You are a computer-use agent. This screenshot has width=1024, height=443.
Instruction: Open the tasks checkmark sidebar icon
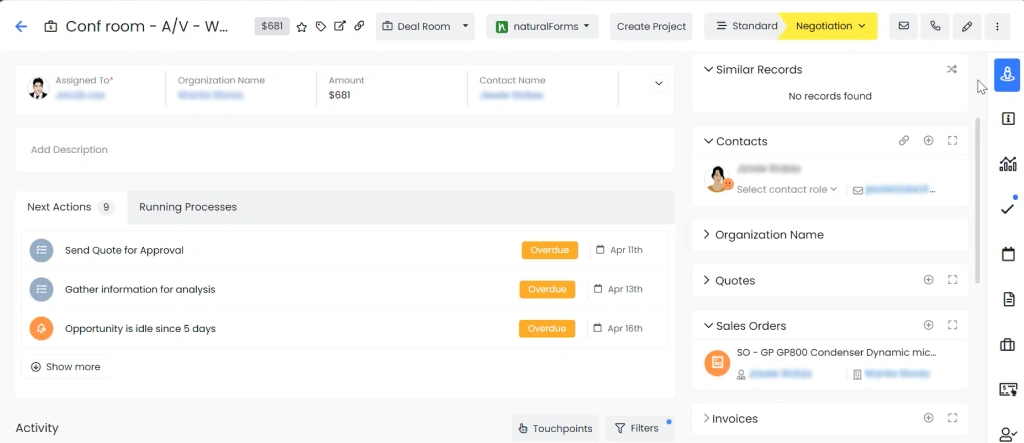1008,209
